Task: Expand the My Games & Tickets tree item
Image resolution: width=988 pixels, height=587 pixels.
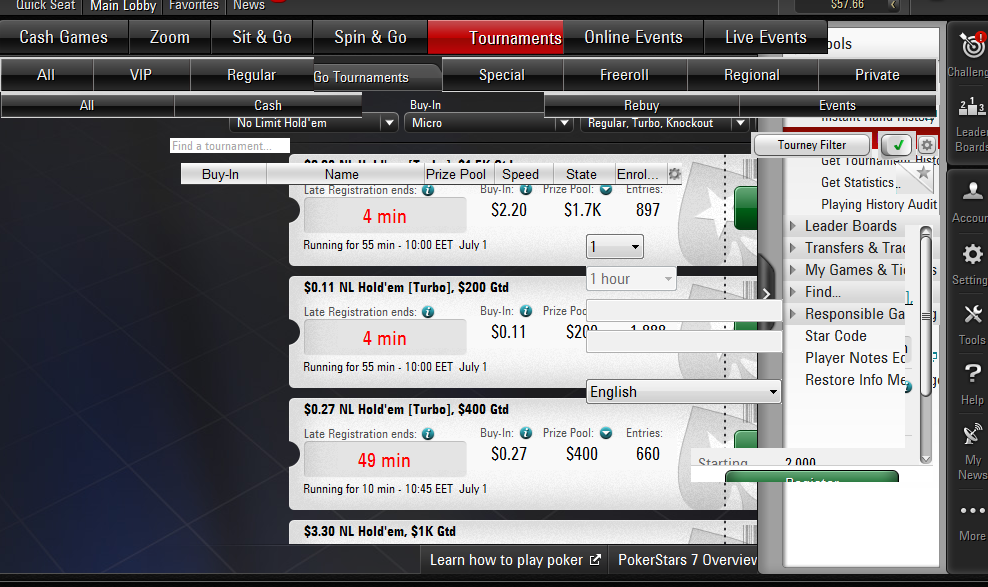Action: [x=793, y=270]
